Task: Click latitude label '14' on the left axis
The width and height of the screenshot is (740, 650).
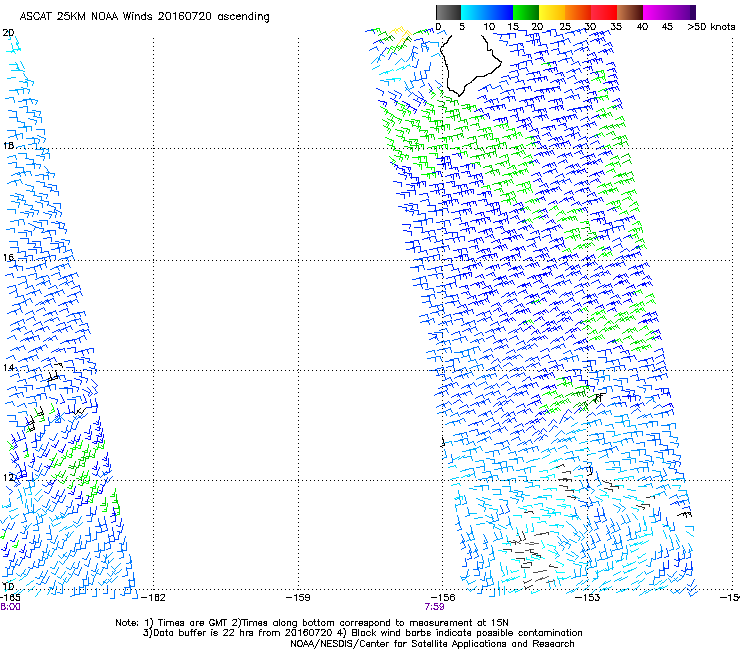Action: (x=8, y=368)
